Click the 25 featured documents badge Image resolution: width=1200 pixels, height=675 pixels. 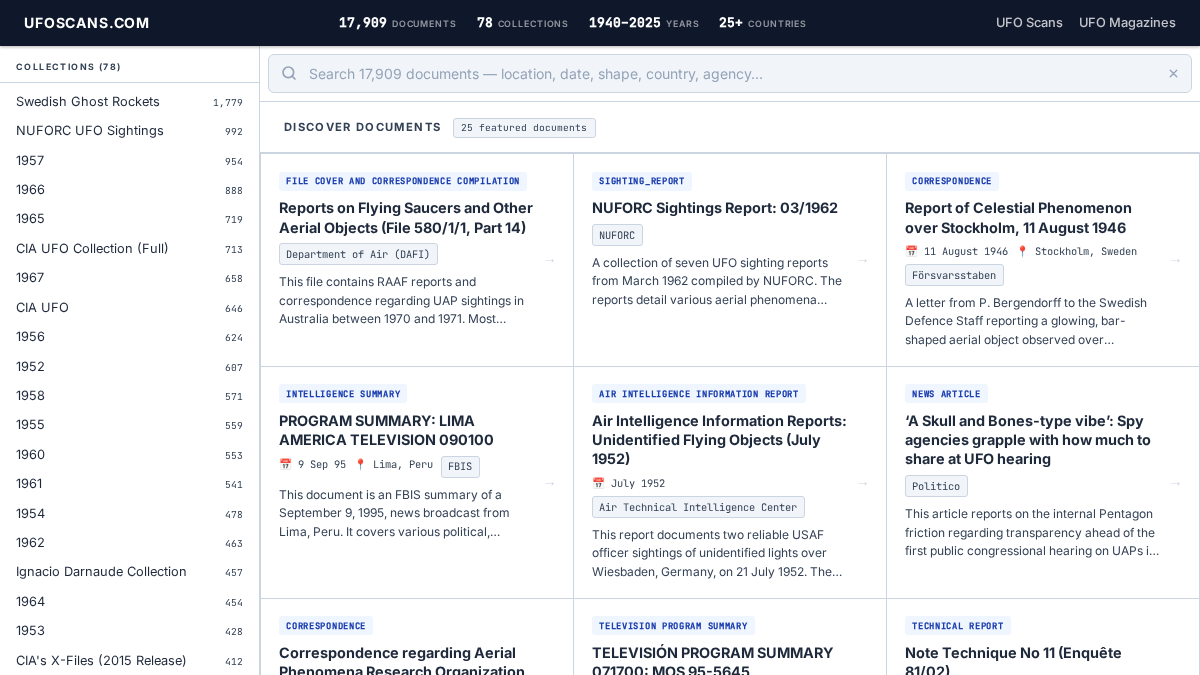[524, 128]
